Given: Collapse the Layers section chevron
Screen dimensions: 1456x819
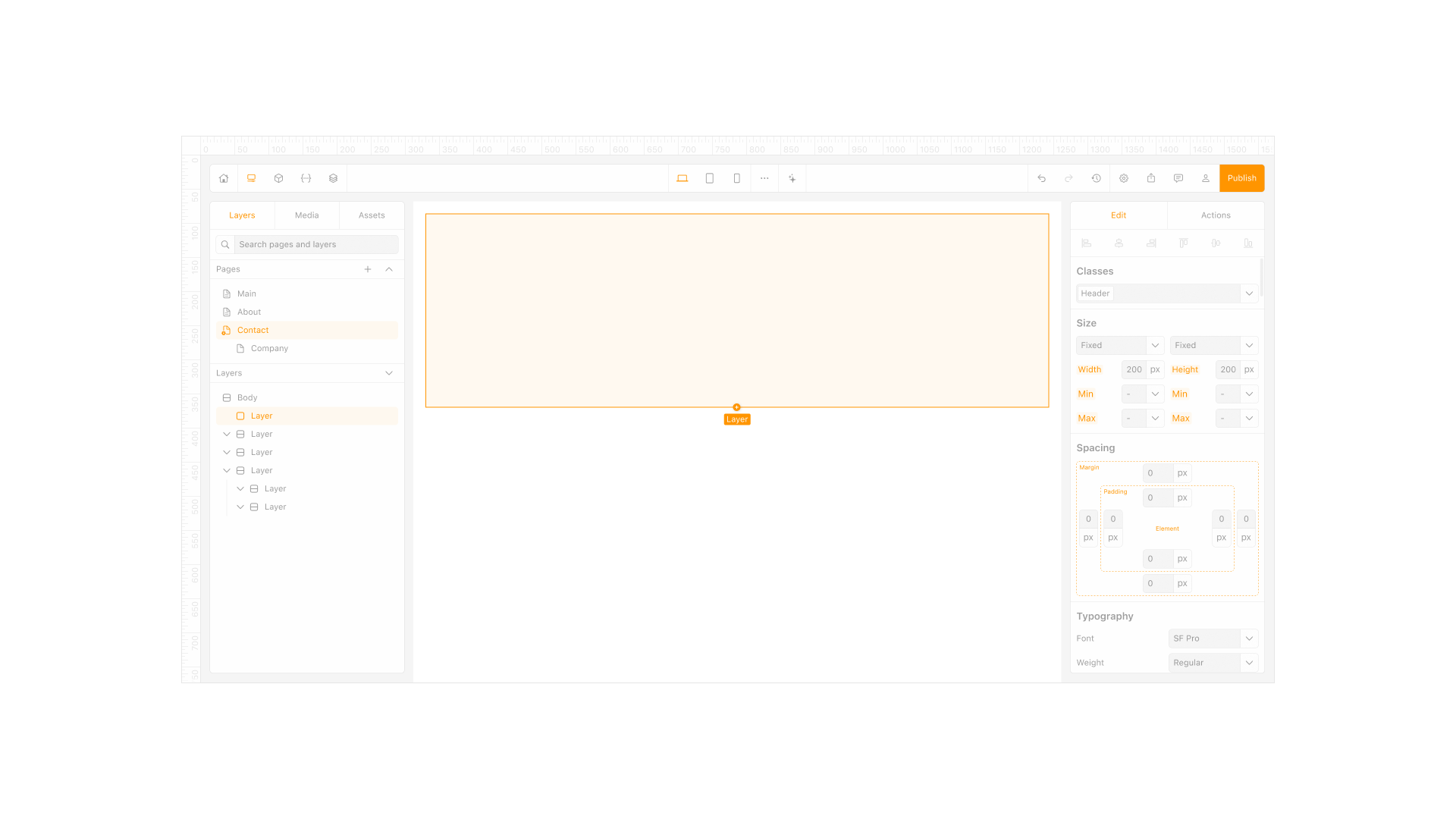Looking at the screenshot, I should 389,373.
